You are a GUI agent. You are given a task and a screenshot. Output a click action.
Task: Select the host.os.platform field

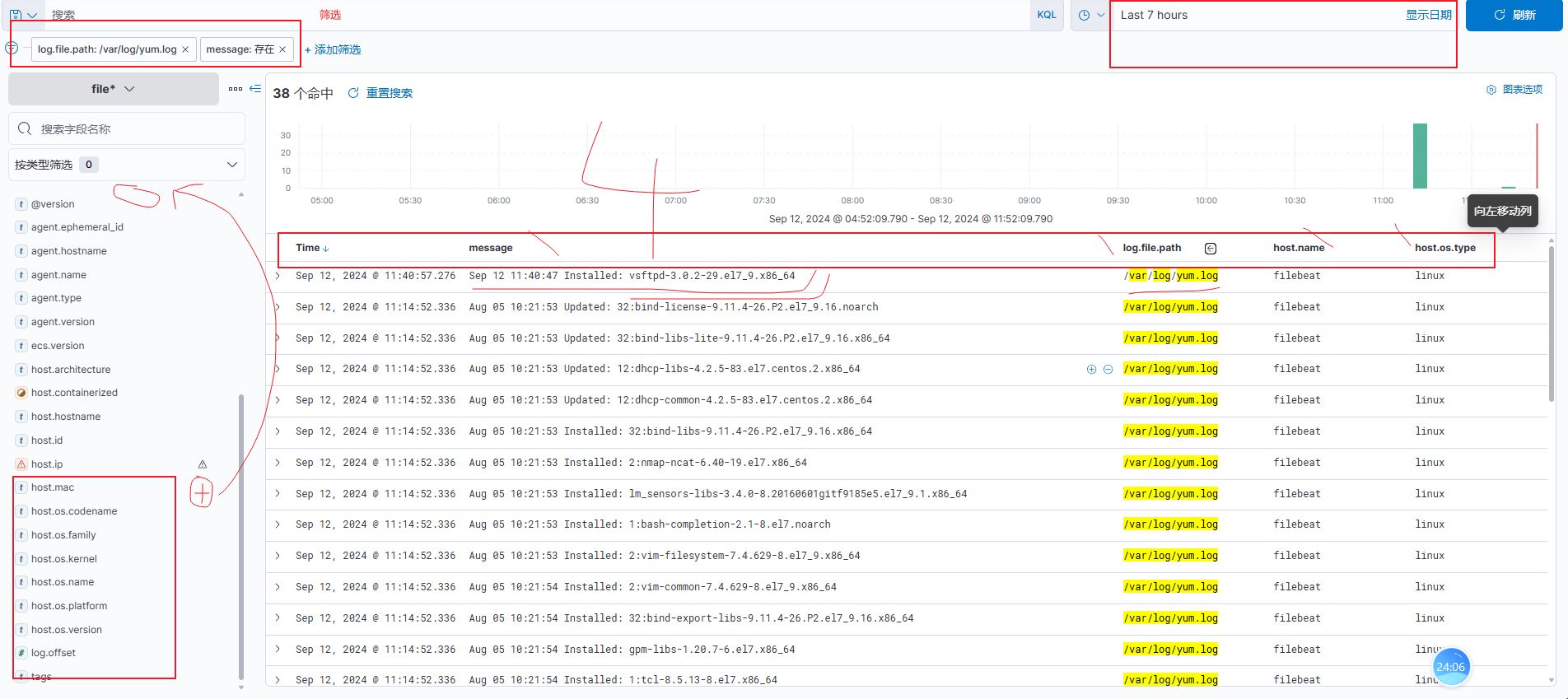(x=69, y=606)
